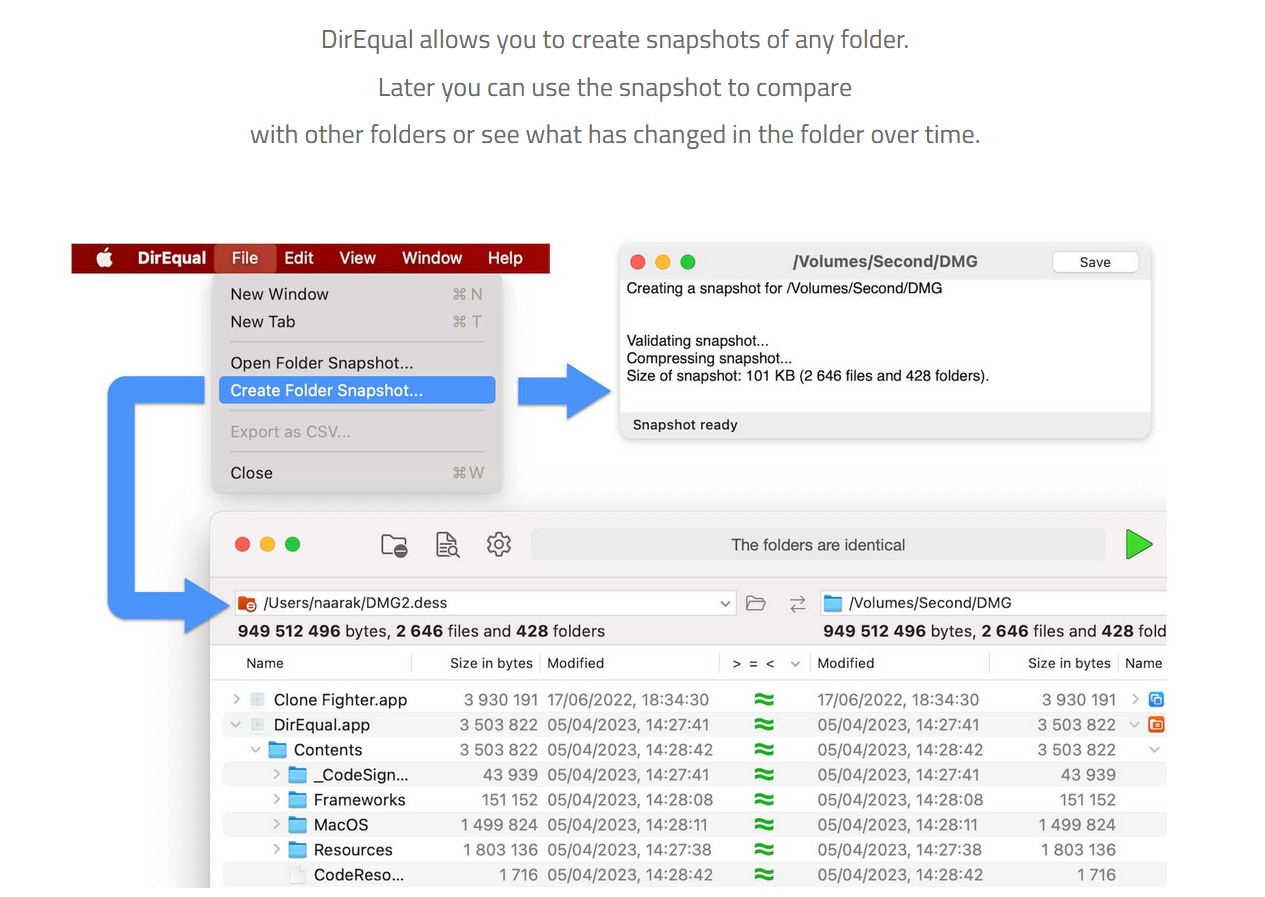Click the blue Clone Fighter app icon on right
Screen dimensions: 1265x897
pyautogui.click(x=1157, y=700)
